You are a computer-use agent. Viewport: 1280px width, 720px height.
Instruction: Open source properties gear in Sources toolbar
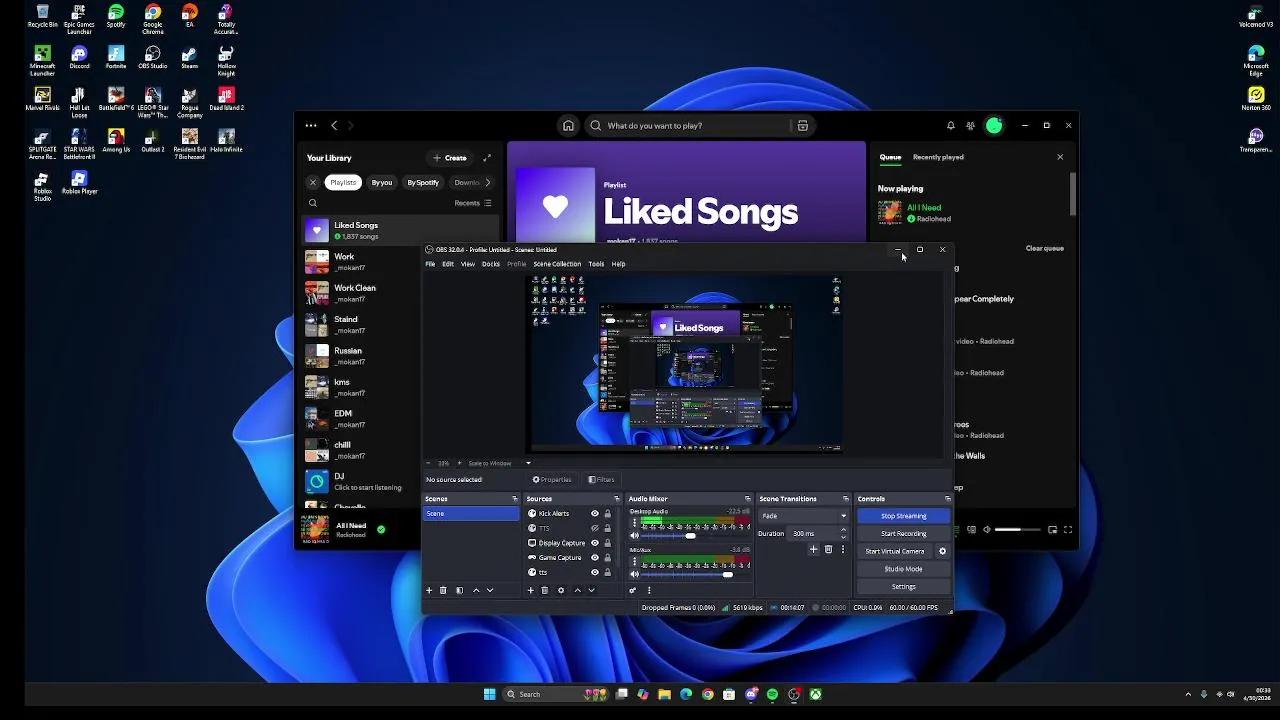561,590
